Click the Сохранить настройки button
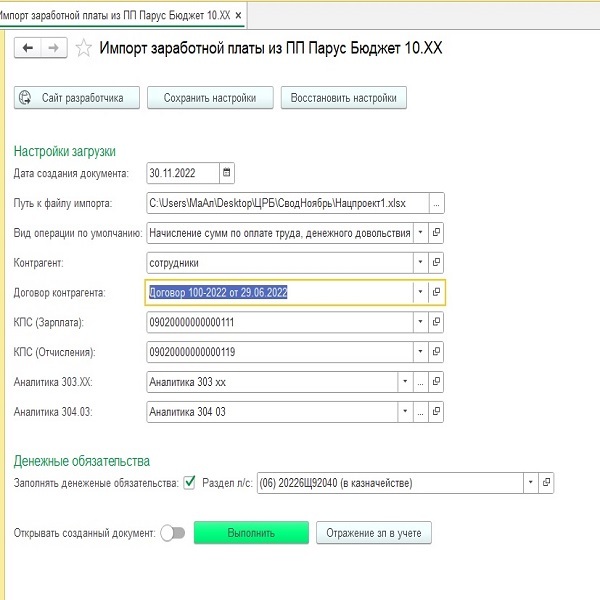The width and height of the screenshot is (600, 600). tap(210, 98)
